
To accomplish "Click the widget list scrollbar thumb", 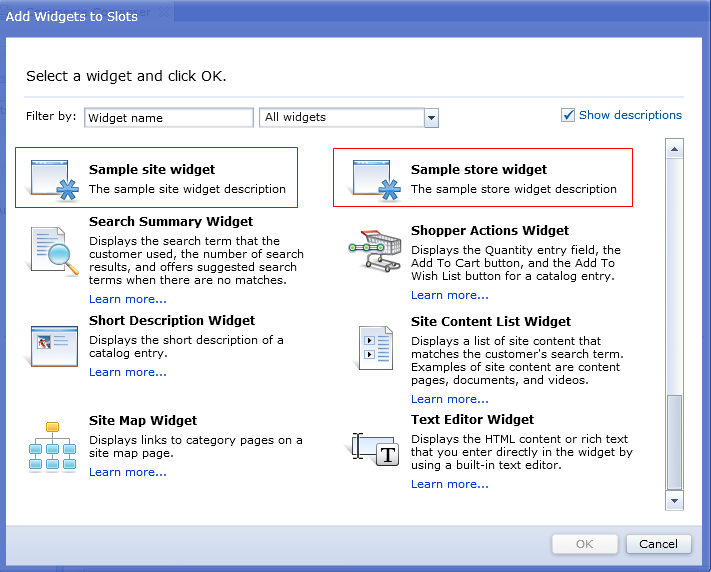I will (x=674, y=442).
